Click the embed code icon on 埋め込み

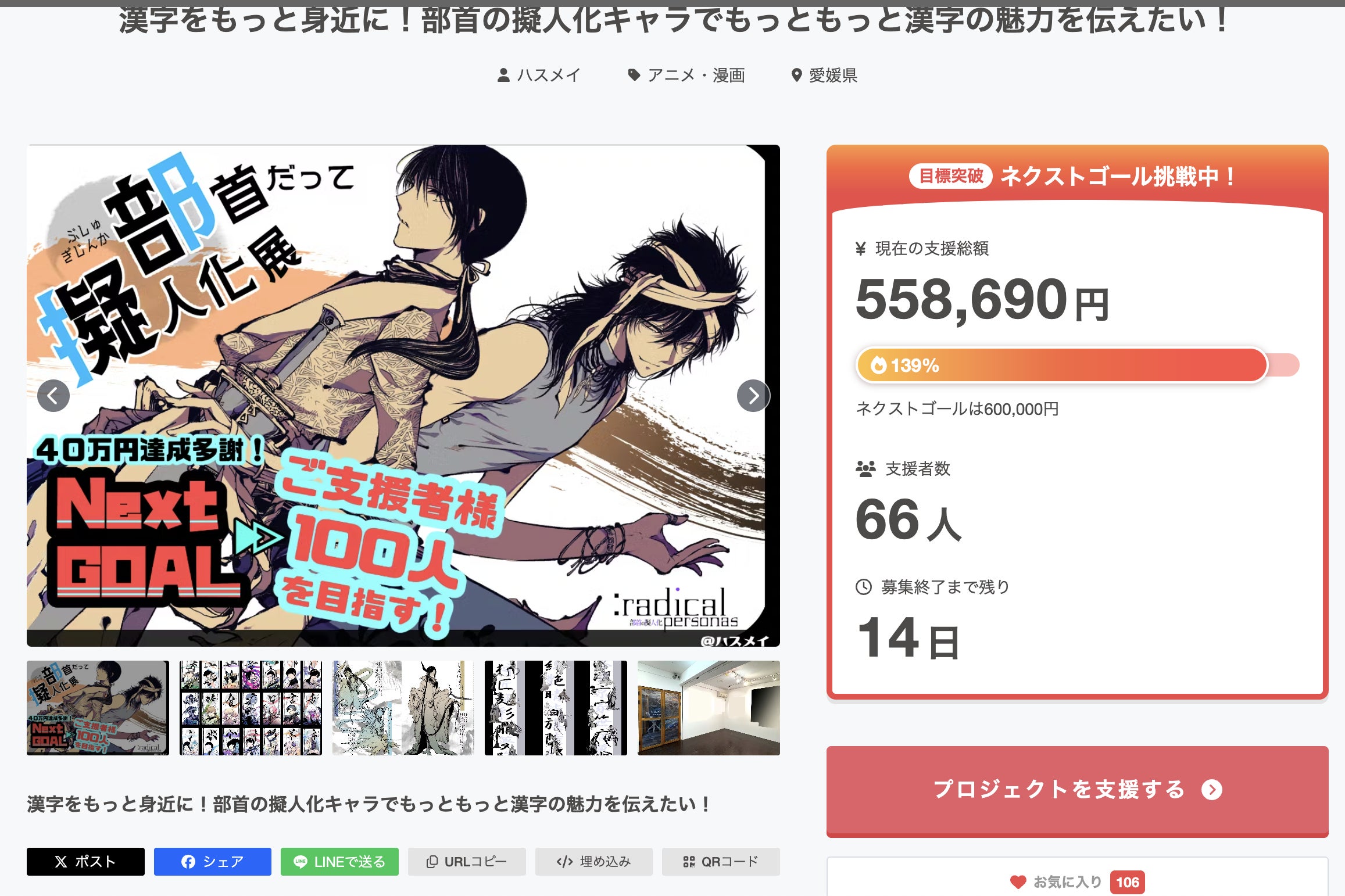tap(564, 862)
